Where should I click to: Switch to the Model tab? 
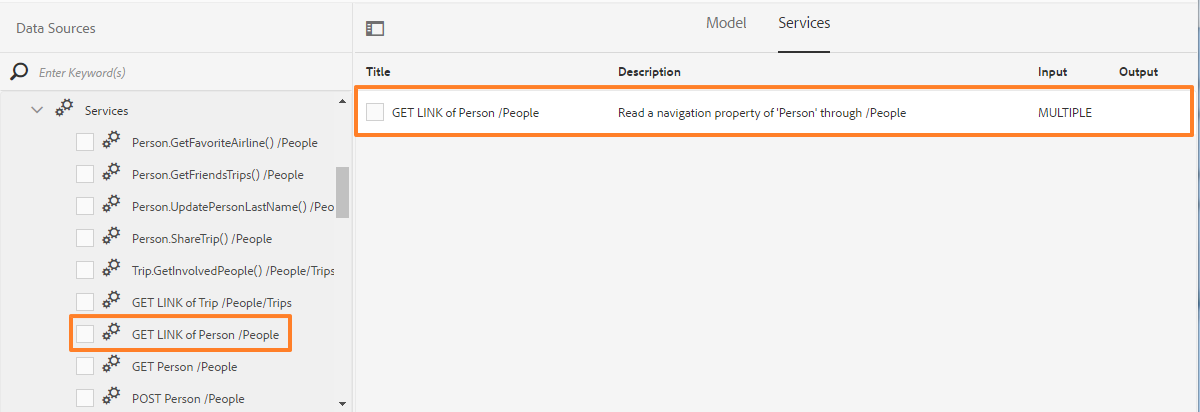(x=726, y=23)
